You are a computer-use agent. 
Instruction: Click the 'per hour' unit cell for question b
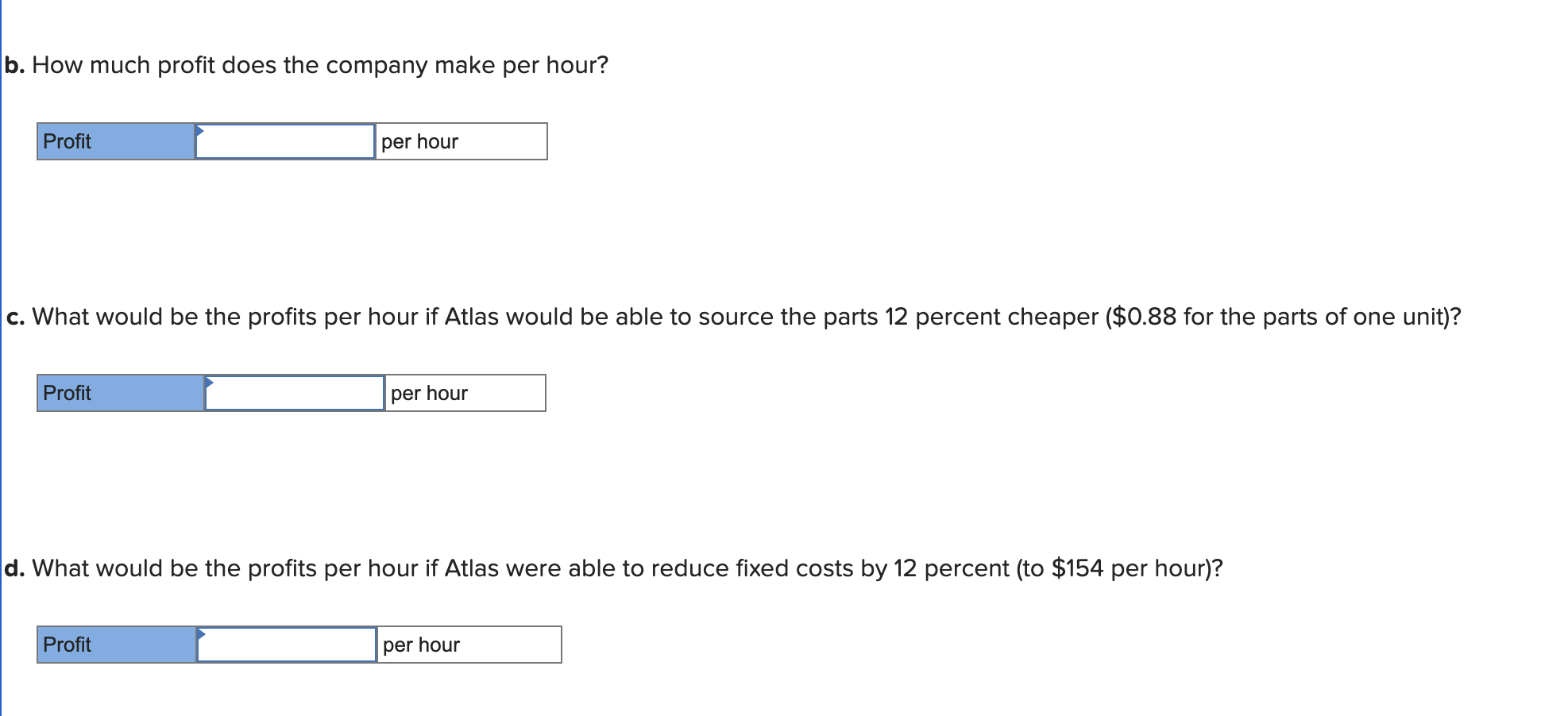pos(462,141)
